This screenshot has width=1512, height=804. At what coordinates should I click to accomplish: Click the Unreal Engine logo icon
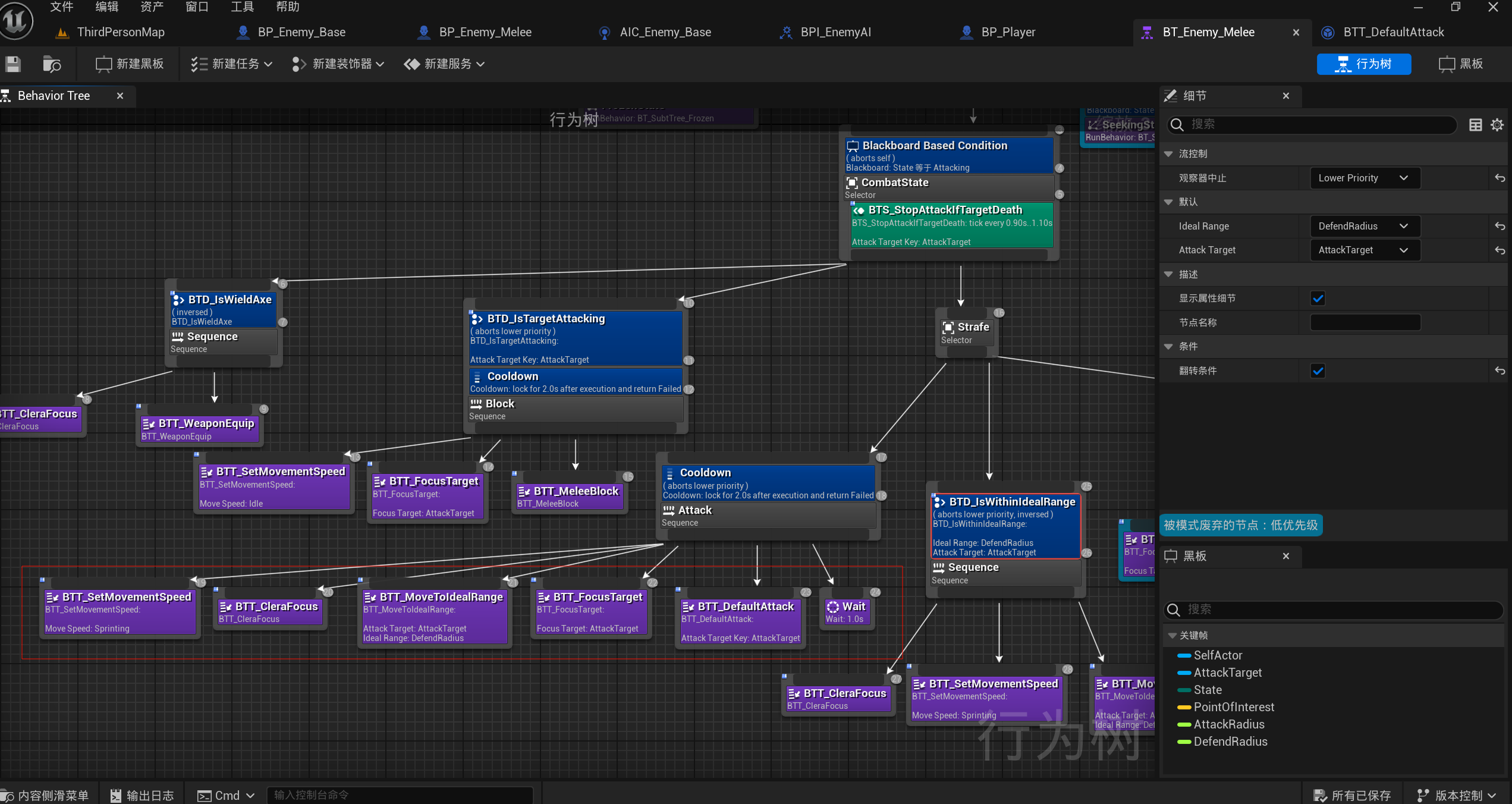point(16,21)
